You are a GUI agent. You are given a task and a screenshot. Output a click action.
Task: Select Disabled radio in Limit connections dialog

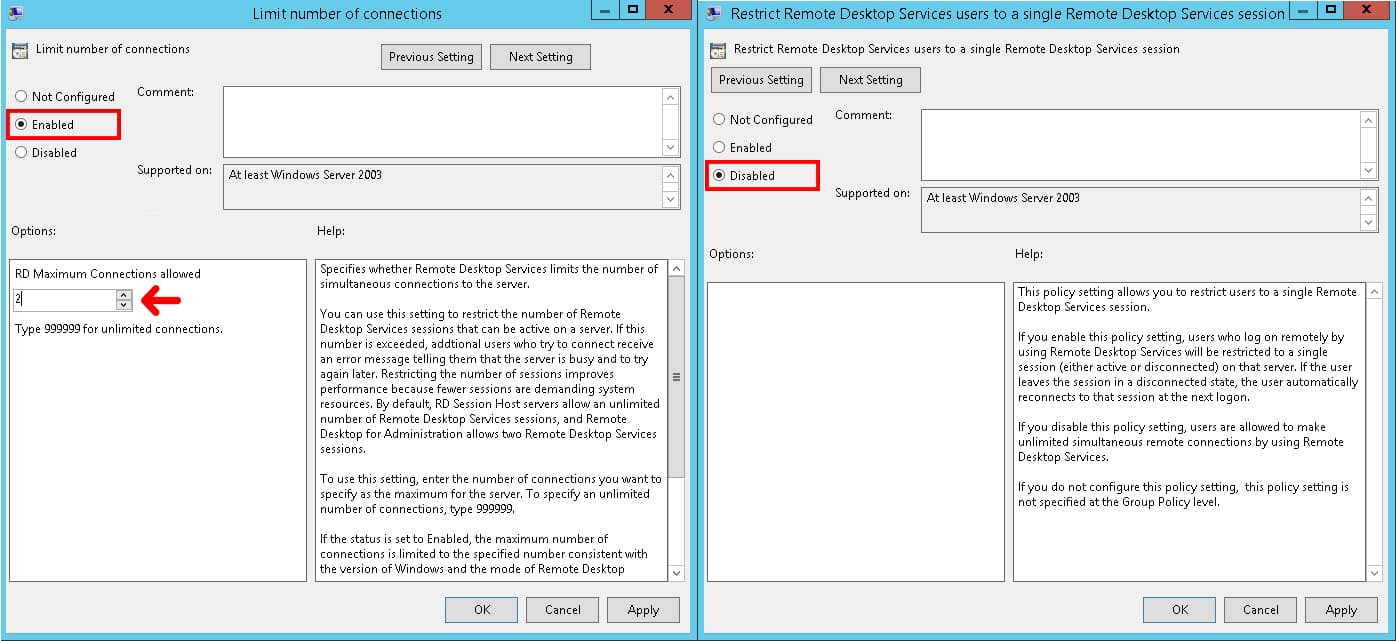pos(21,153)
